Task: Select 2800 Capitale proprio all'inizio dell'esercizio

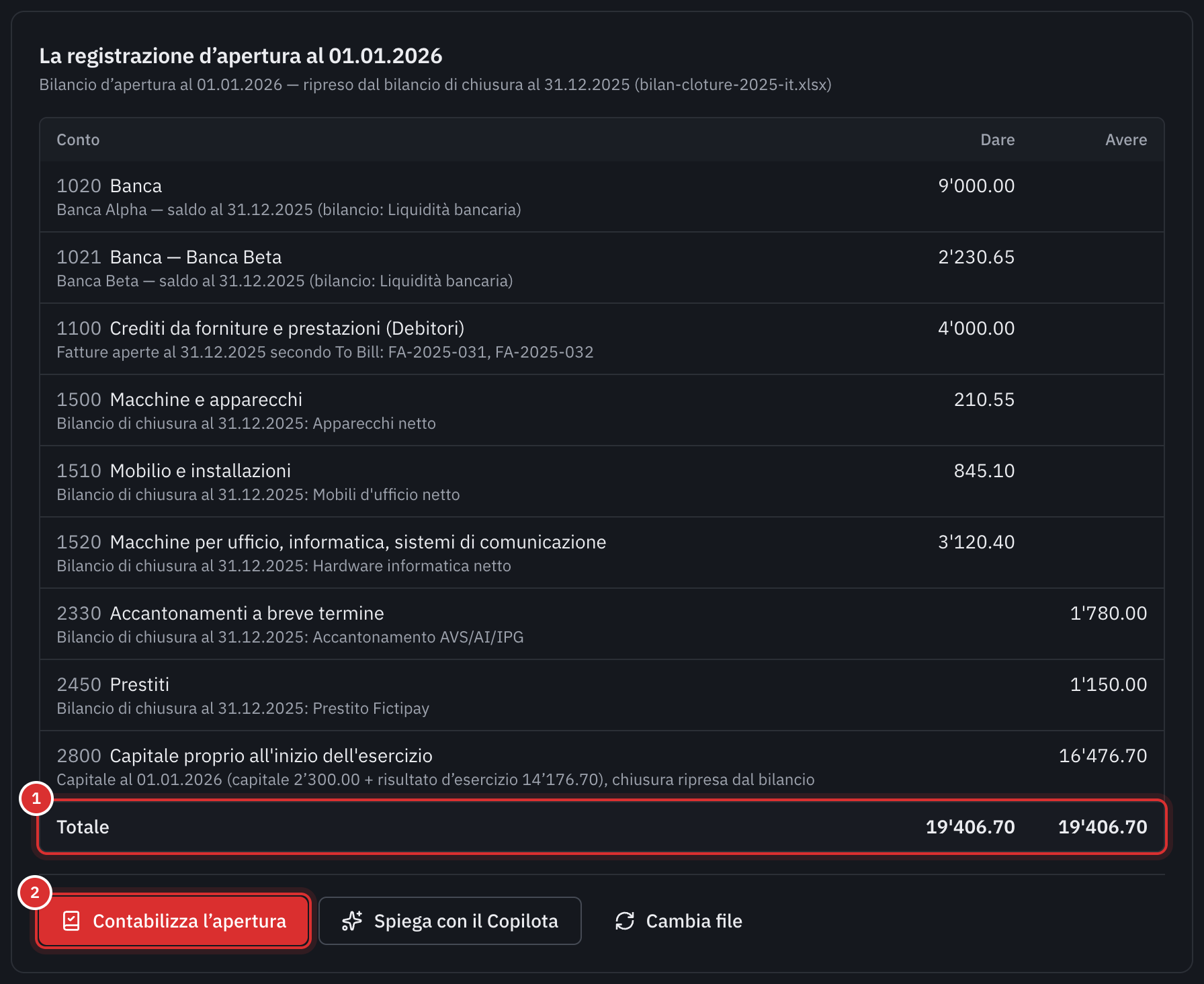Action: point(602,766)
